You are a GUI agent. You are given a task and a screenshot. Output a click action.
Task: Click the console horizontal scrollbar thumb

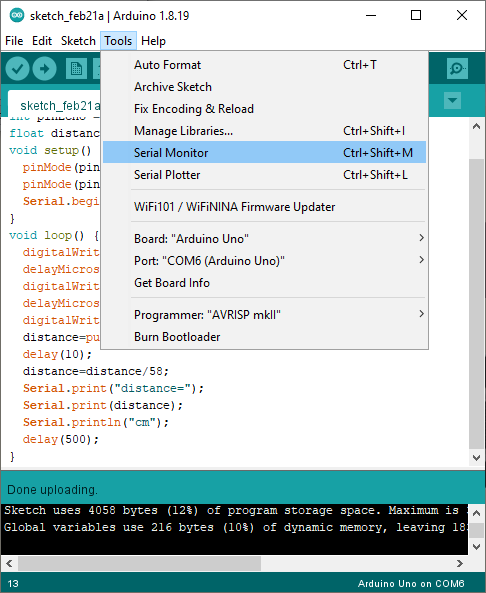click(x=139, y=564)
